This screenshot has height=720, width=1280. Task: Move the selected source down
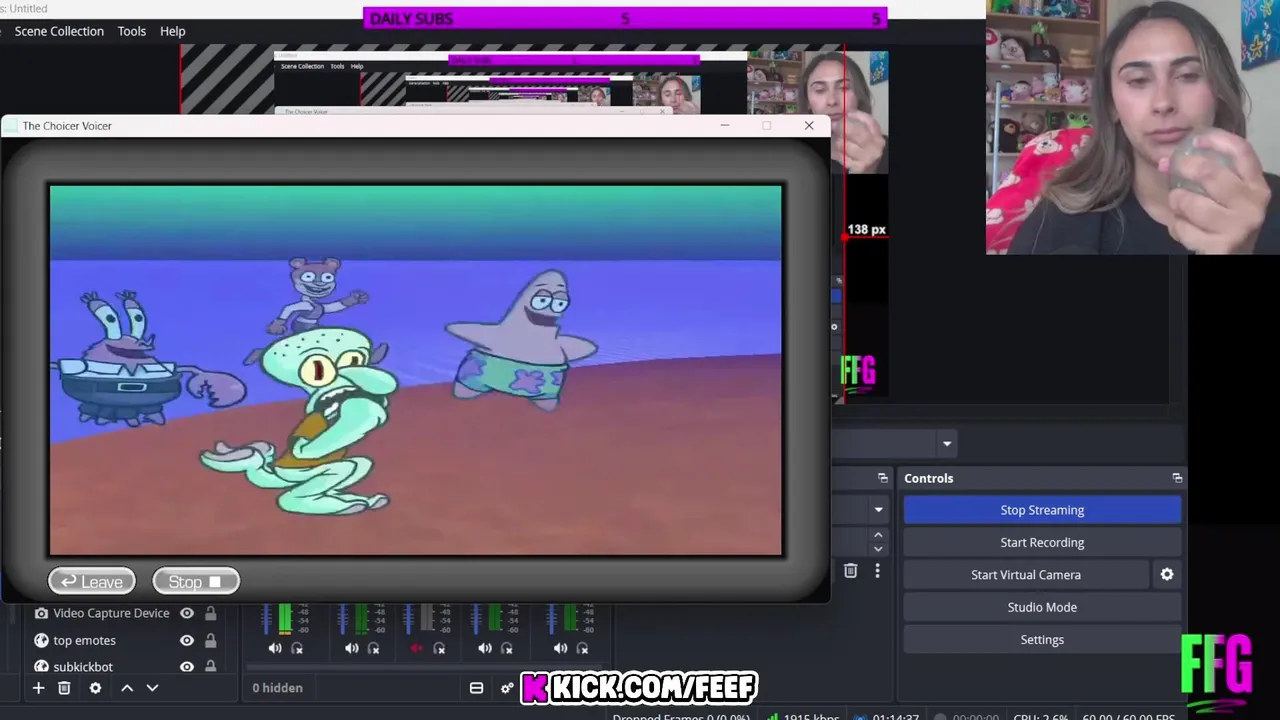click(x=152, y=688)
